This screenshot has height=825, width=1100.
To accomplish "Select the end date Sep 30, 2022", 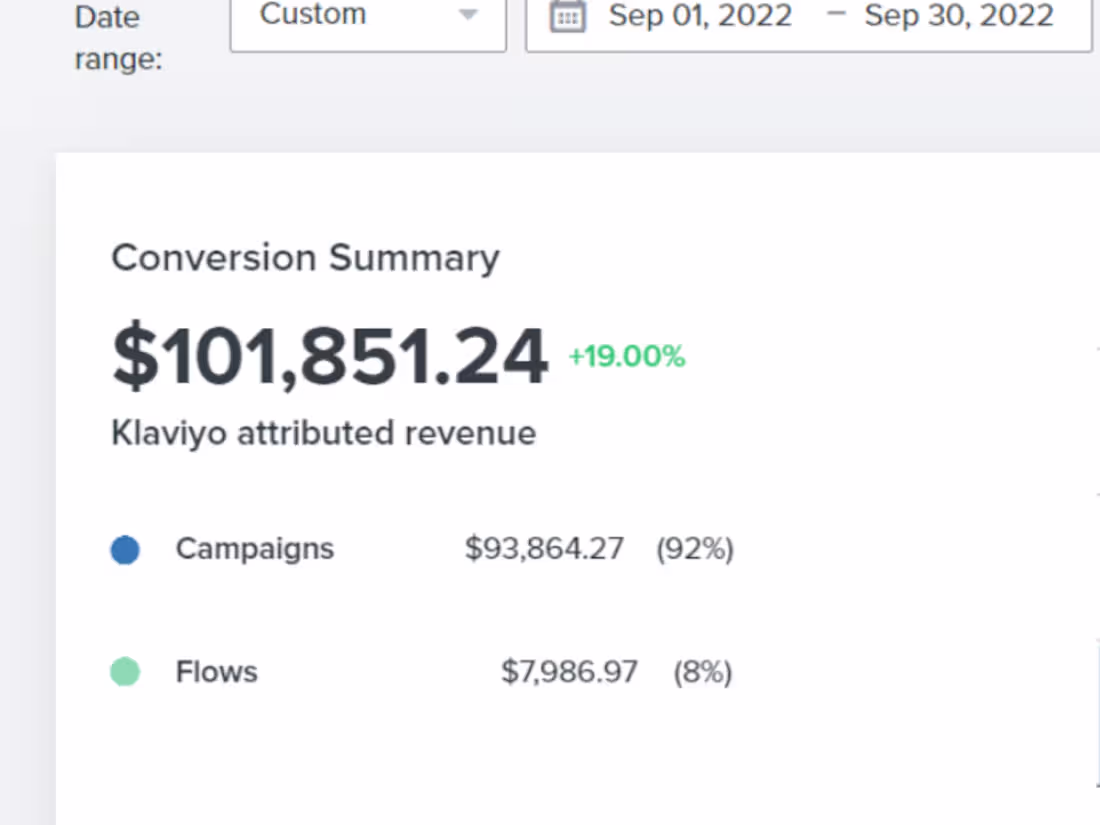I will (958, 16).
